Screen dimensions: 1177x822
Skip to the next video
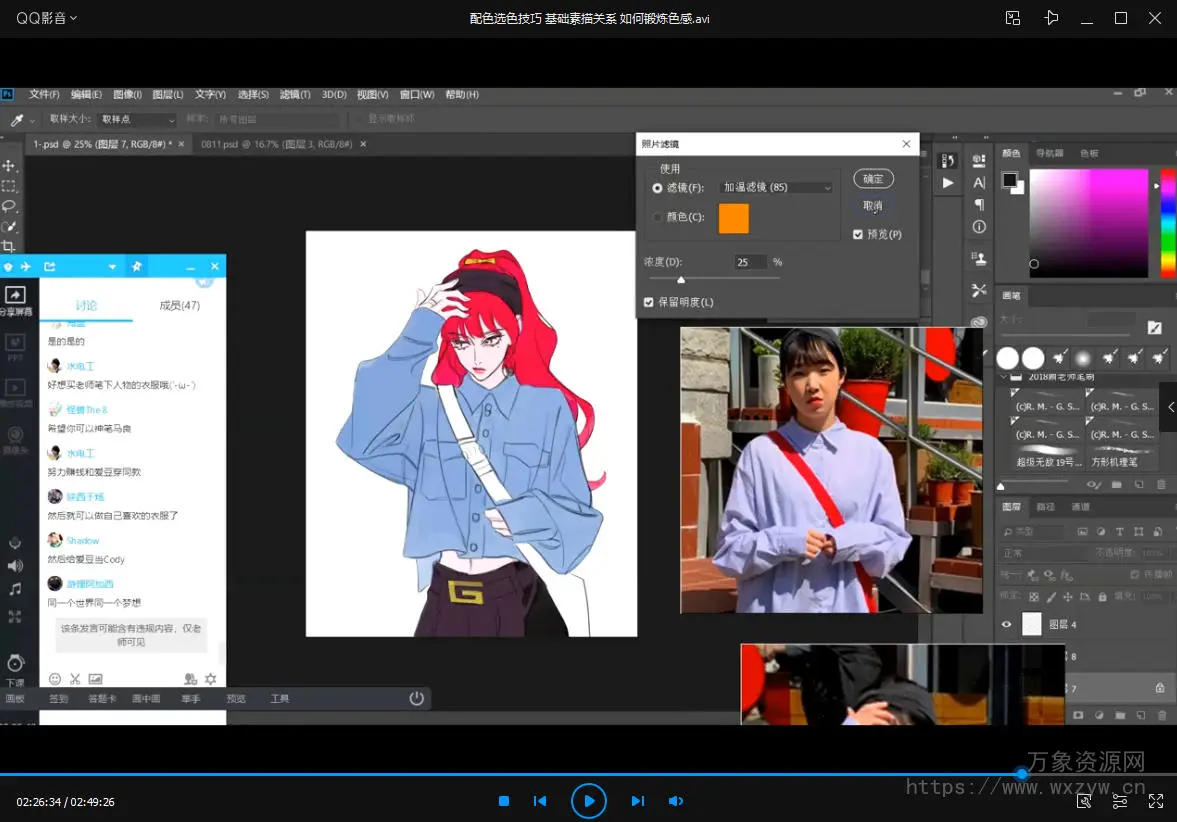[637, 801]
